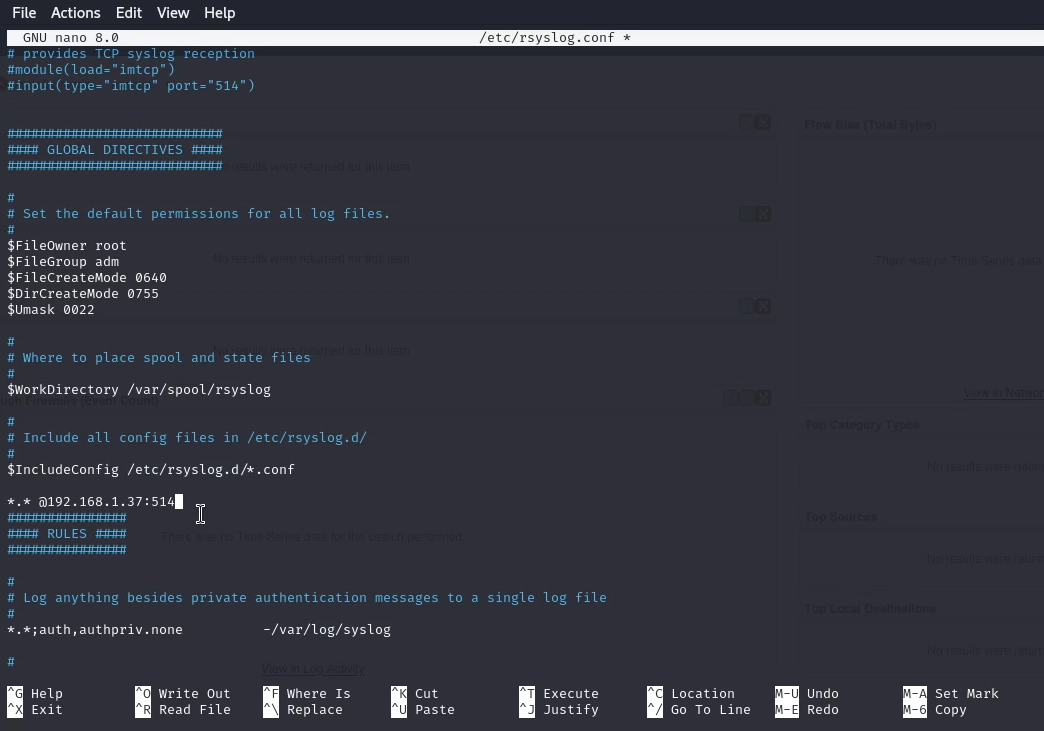
Task: Click the '$DirCreateMode 0755' line
Action: [x=83, y=294]
